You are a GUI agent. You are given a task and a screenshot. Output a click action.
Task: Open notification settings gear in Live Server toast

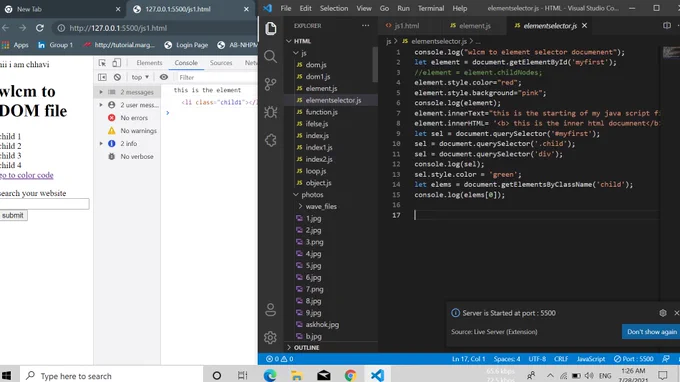[663, 313]
